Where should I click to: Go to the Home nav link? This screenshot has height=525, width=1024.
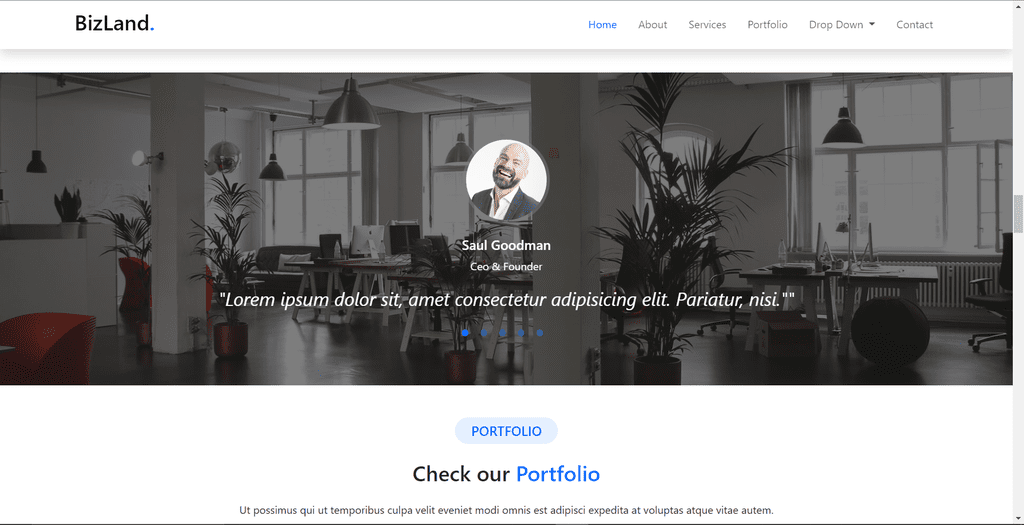coord(602,25)
